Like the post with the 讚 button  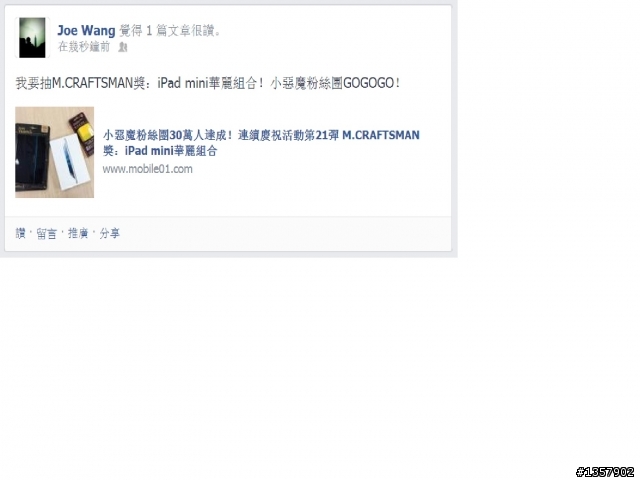20,233
